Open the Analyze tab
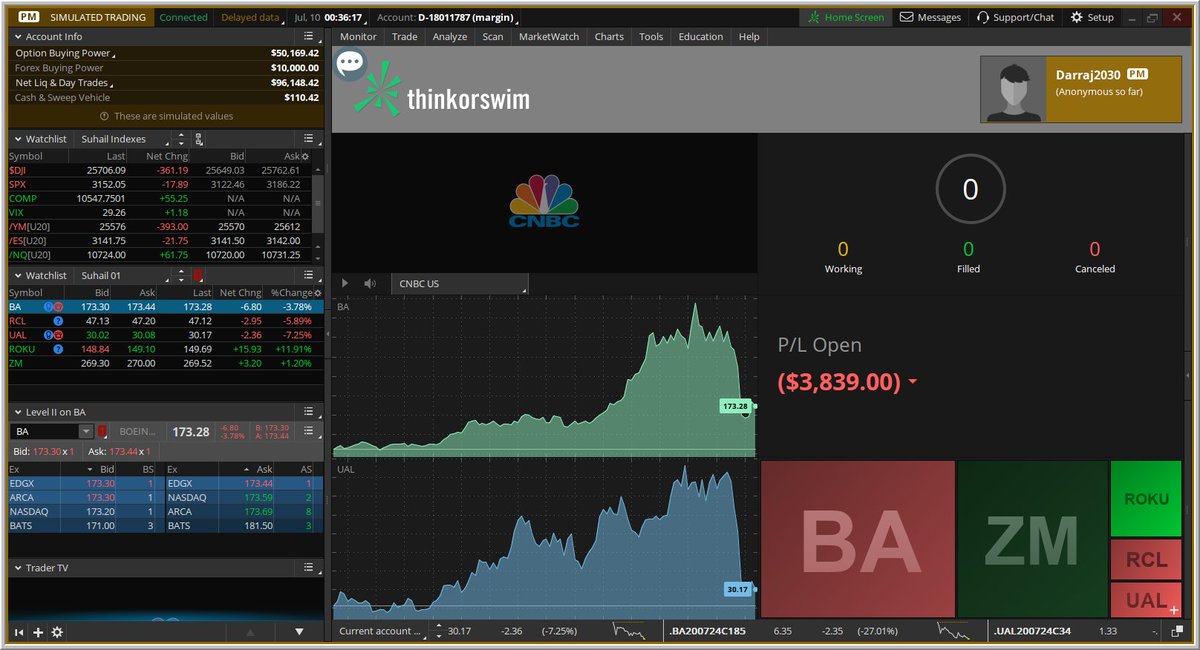The image size is (1200, 650). [x=450, y=37]
